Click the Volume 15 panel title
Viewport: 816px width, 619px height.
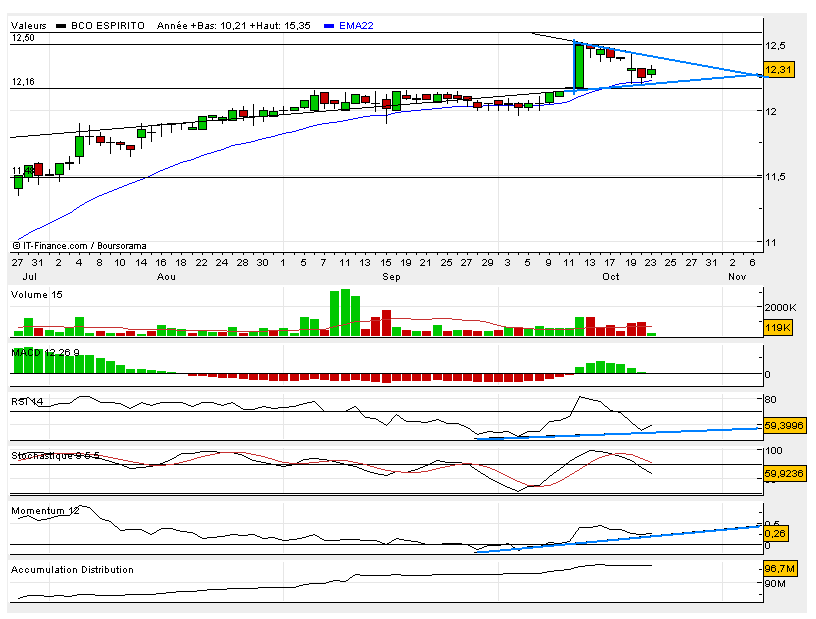pyautogui.click(x=36, y=295)
